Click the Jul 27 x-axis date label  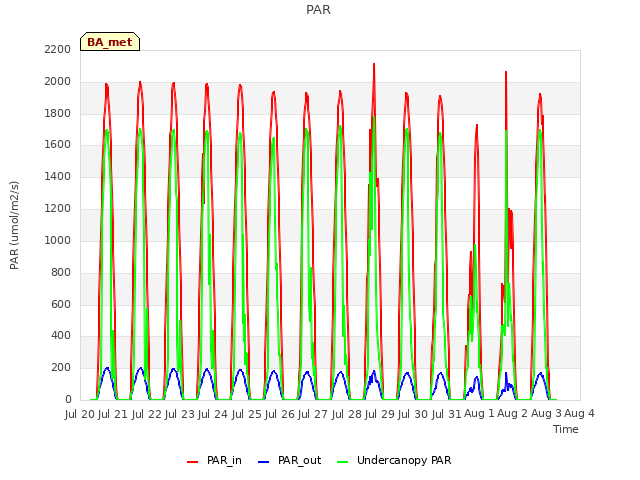(313, 414)
